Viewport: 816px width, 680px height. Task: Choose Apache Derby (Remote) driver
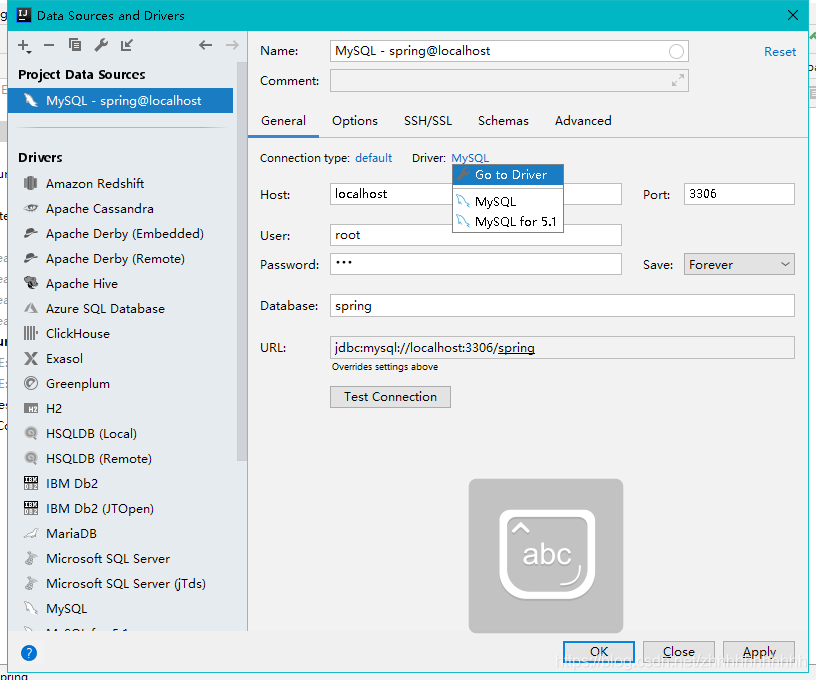[x=115, y=259]
